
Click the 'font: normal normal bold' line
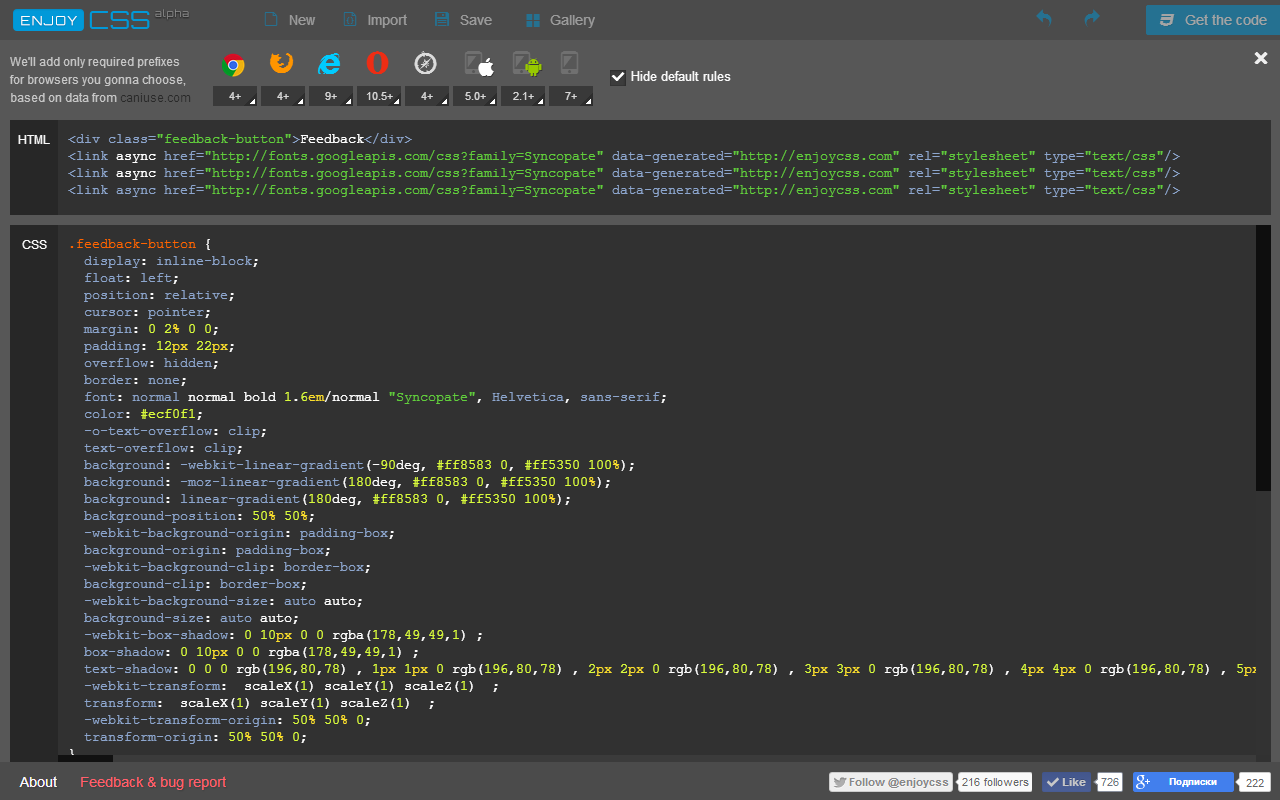click(x=376, y=397)
